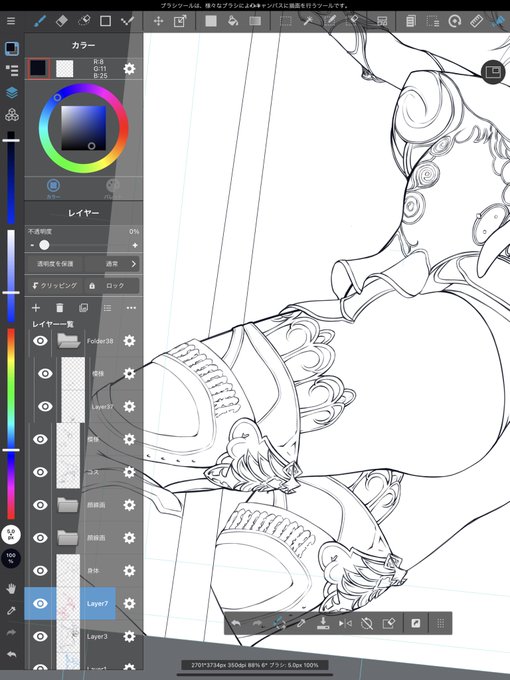
Task: Select the Eraser tool in top toolbar
Action: (62, 21)
